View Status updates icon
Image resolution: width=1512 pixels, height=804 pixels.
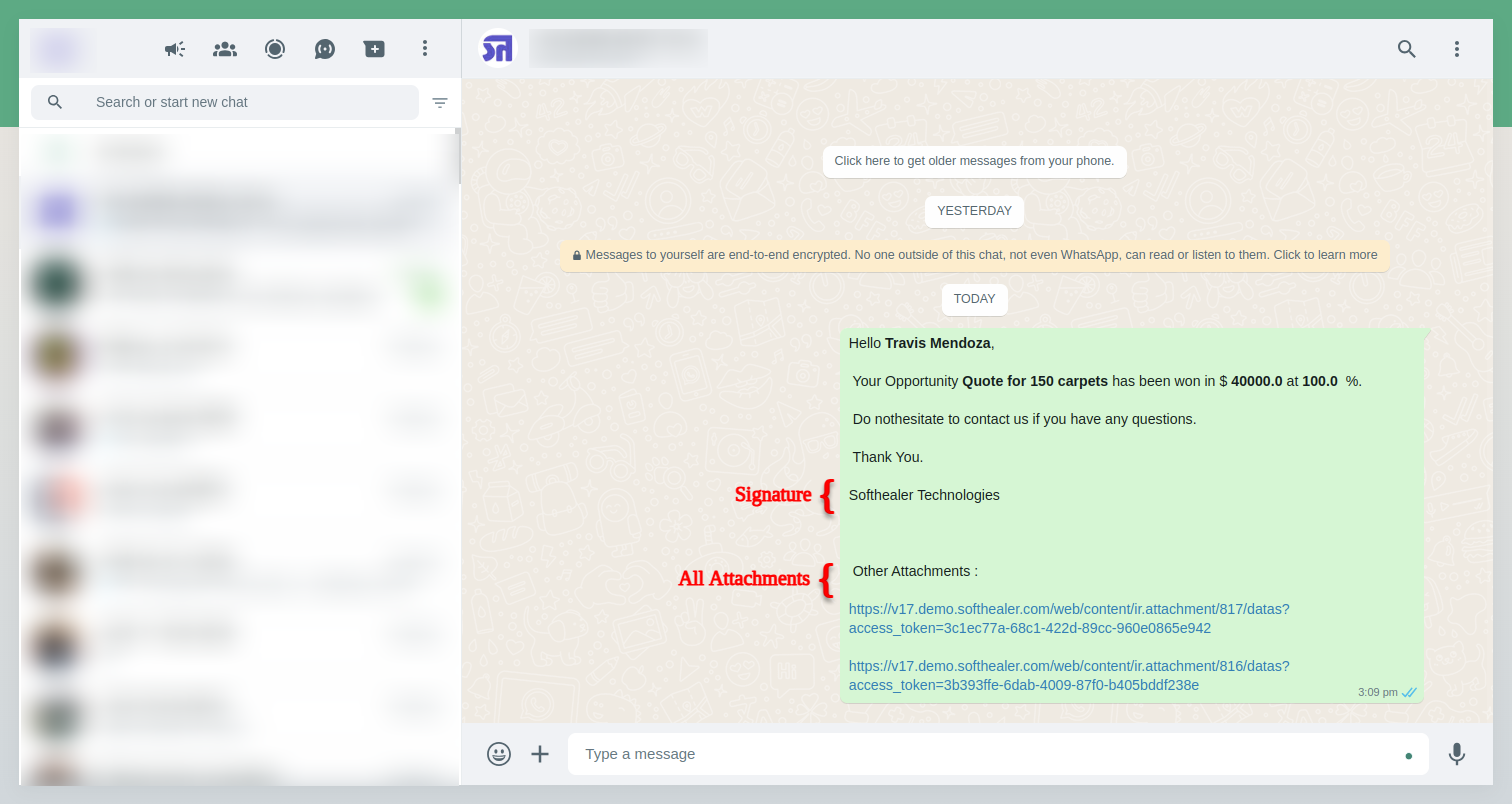[275, 48]
